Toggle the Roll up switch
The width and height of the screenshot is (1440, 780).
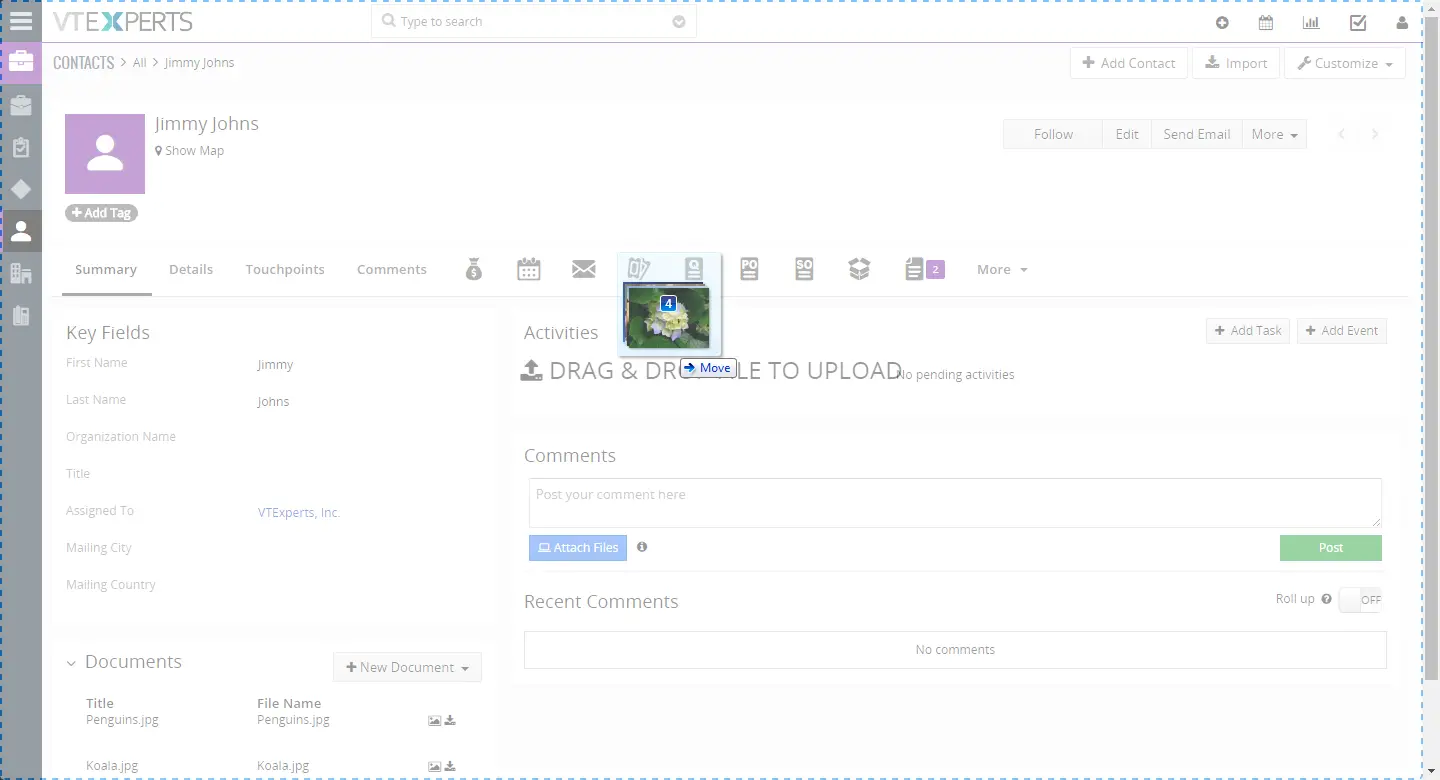(x=1360, y=600)
